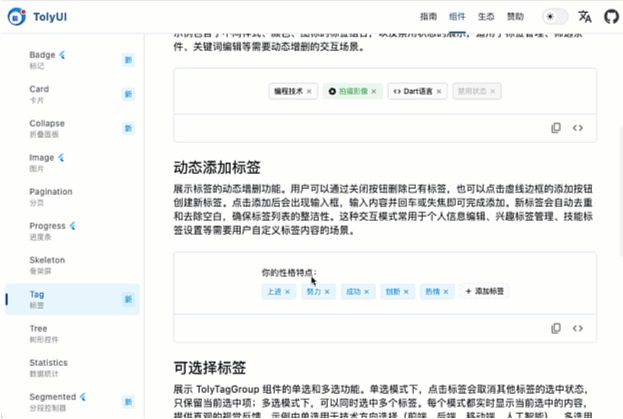623x419 pixels.
Task: Open the language translation icon
Action: 584,17
